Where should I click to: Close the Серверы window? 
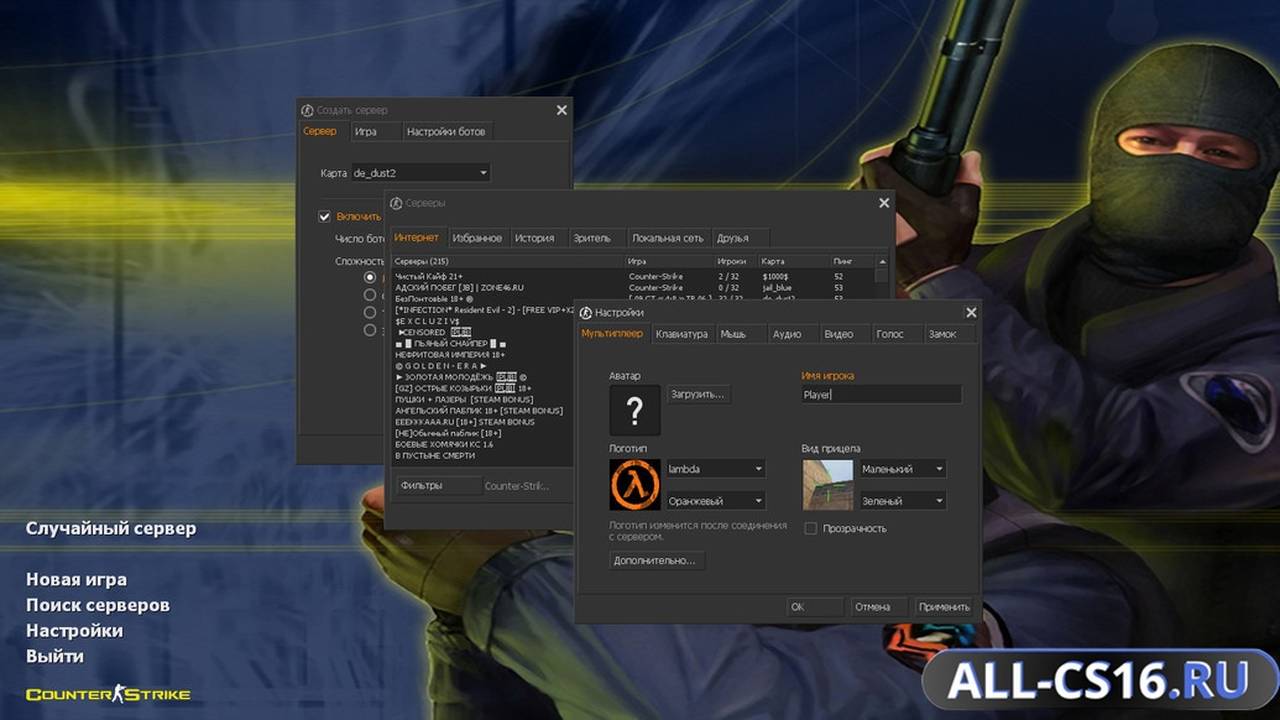coord(884,203)
